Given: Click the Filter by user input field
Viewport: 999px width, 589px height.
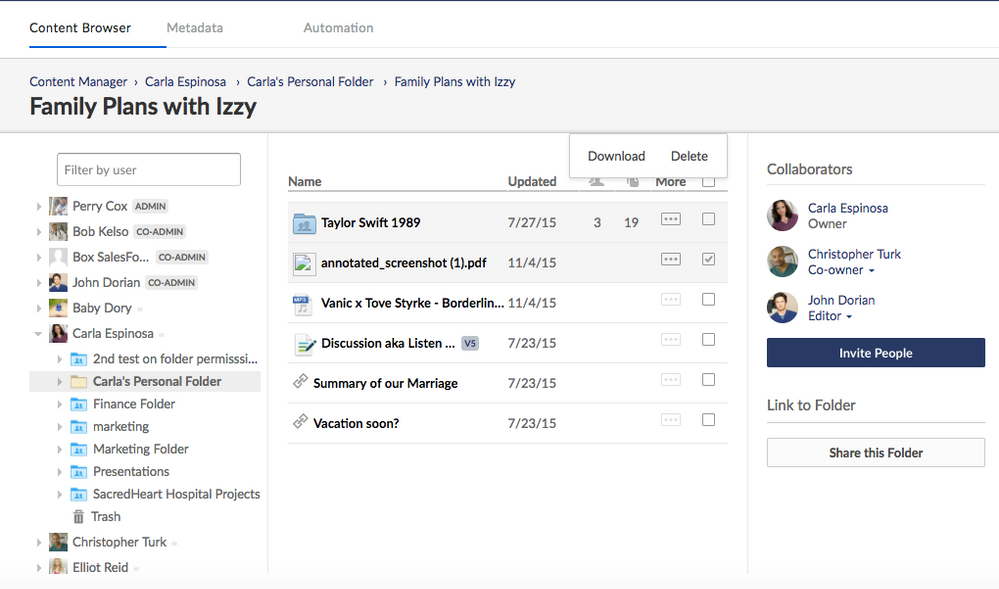Looking at the screenshot, I should point(149,170).
